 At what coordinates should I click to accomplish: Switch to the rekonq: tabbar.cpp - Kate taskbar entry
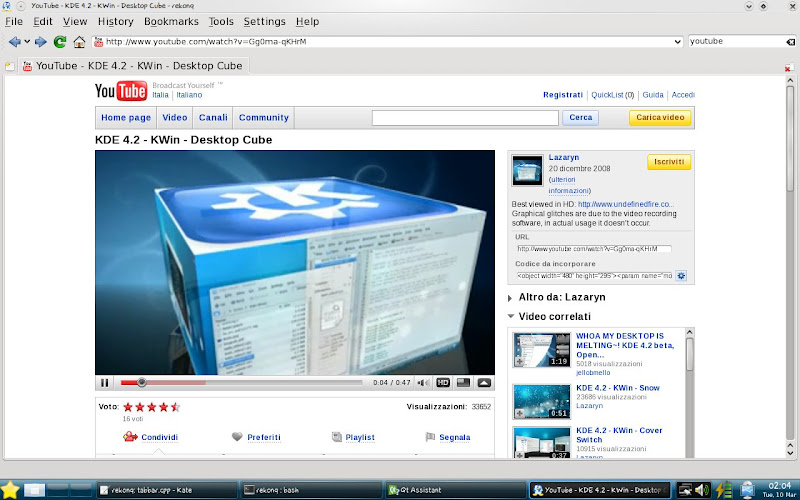point(167,490)
